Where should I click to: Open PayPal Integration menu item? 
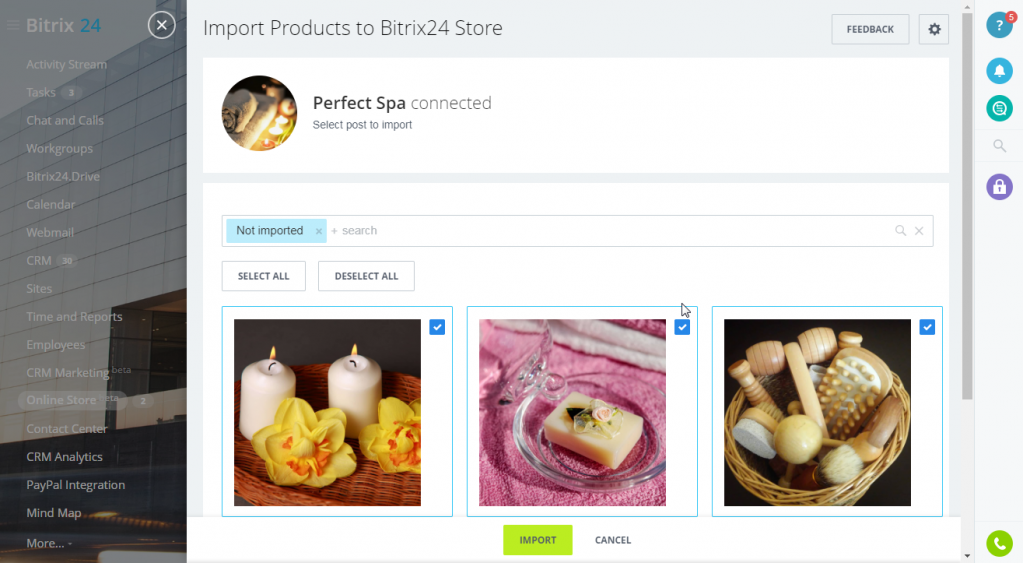[76, 485]
